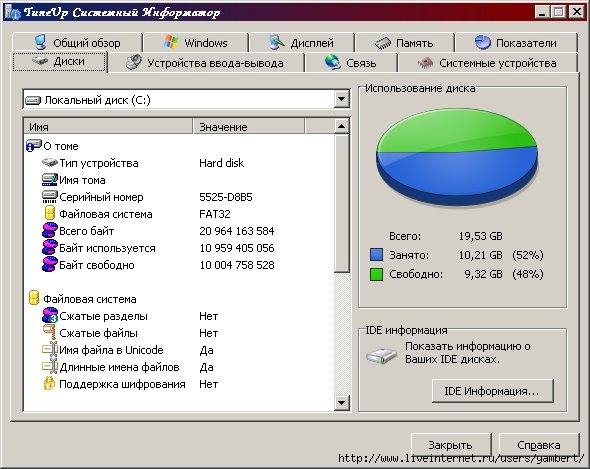Click the icon next to Всего байт
The width and height of the screenshot is (590, 469).
click(49, 231)
